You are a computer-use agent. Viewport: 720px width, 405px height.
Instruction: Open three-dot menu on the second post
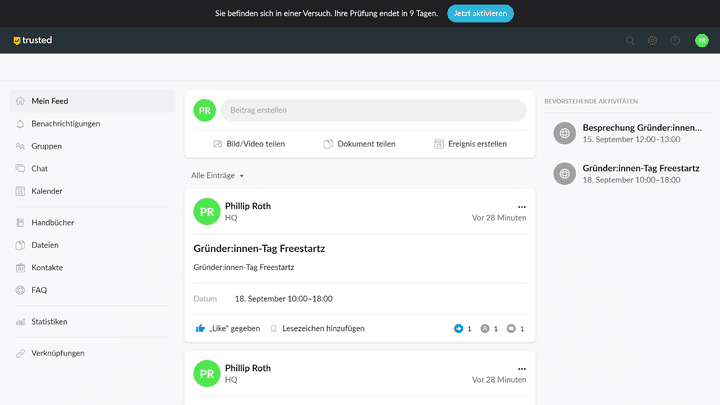click(521, 369)
